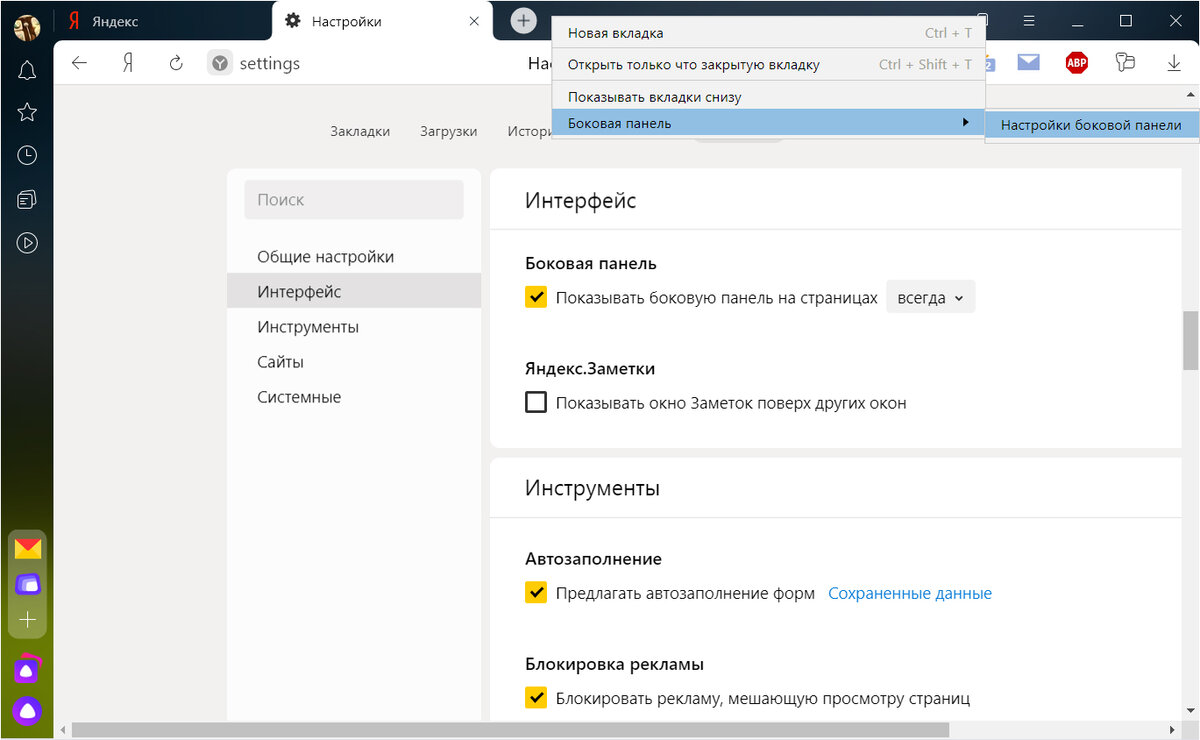Image resolution: width=1200 pixels, height=740 pixels.
Task: Enable Показывать окно Заметок поверх других окон
Action: (x=536, y=403)
